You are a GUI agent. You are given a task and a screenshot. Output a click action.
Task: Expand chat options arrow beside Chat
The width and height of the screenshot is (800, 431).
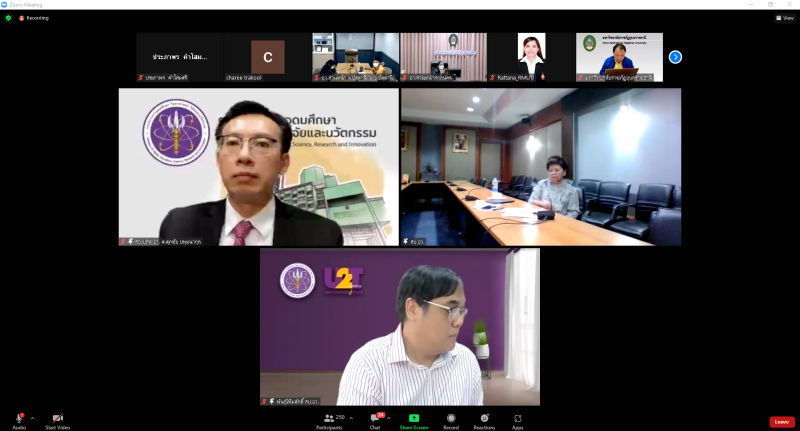click(389, 418)
